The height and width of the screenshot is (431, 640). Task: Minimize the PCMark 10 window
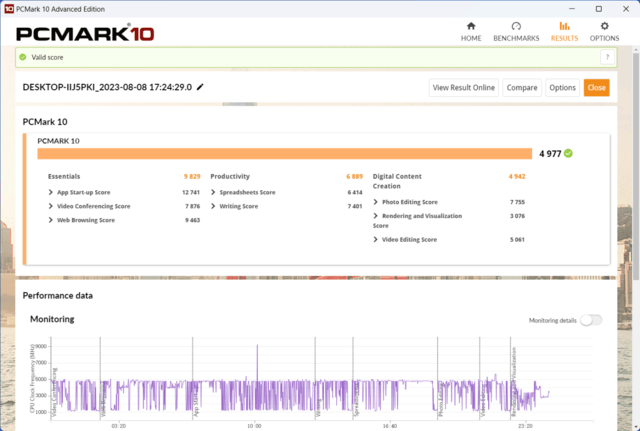pos(572,9)
